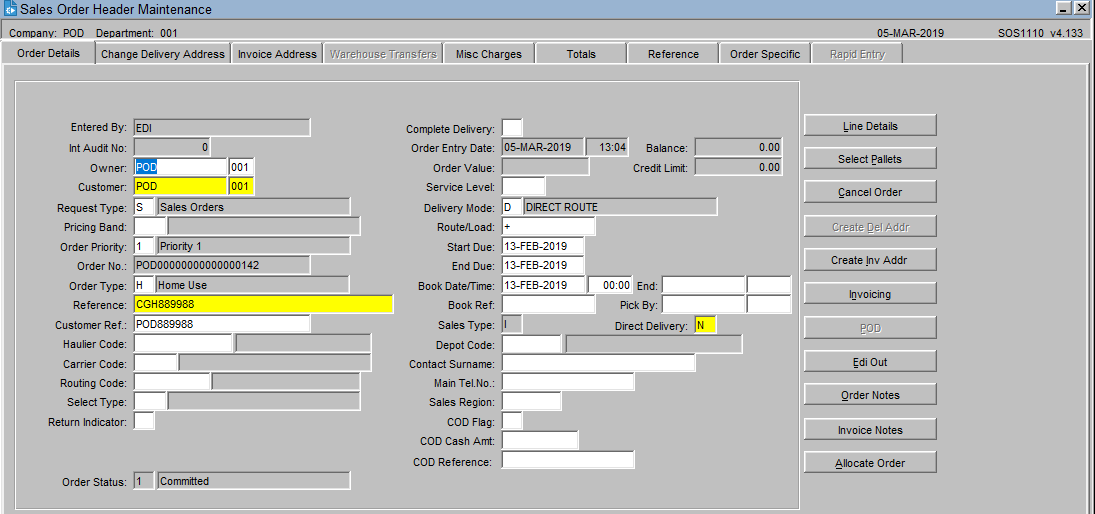1095x514 pixels.
Task: Open the Order Notes
Action: (869, 395)
